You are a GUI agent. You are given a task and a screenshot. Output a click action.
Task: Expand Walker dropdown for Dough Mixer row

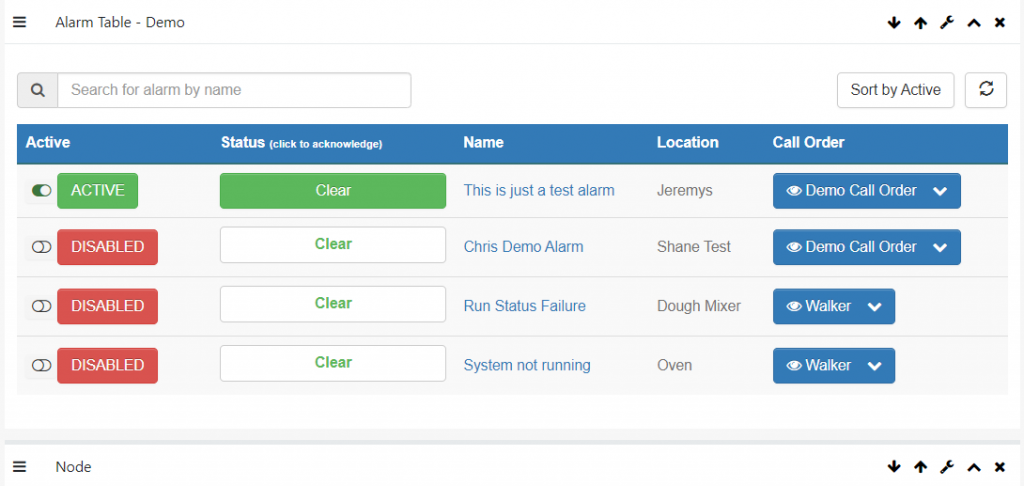pyautogui.click(x=874, y=306)
